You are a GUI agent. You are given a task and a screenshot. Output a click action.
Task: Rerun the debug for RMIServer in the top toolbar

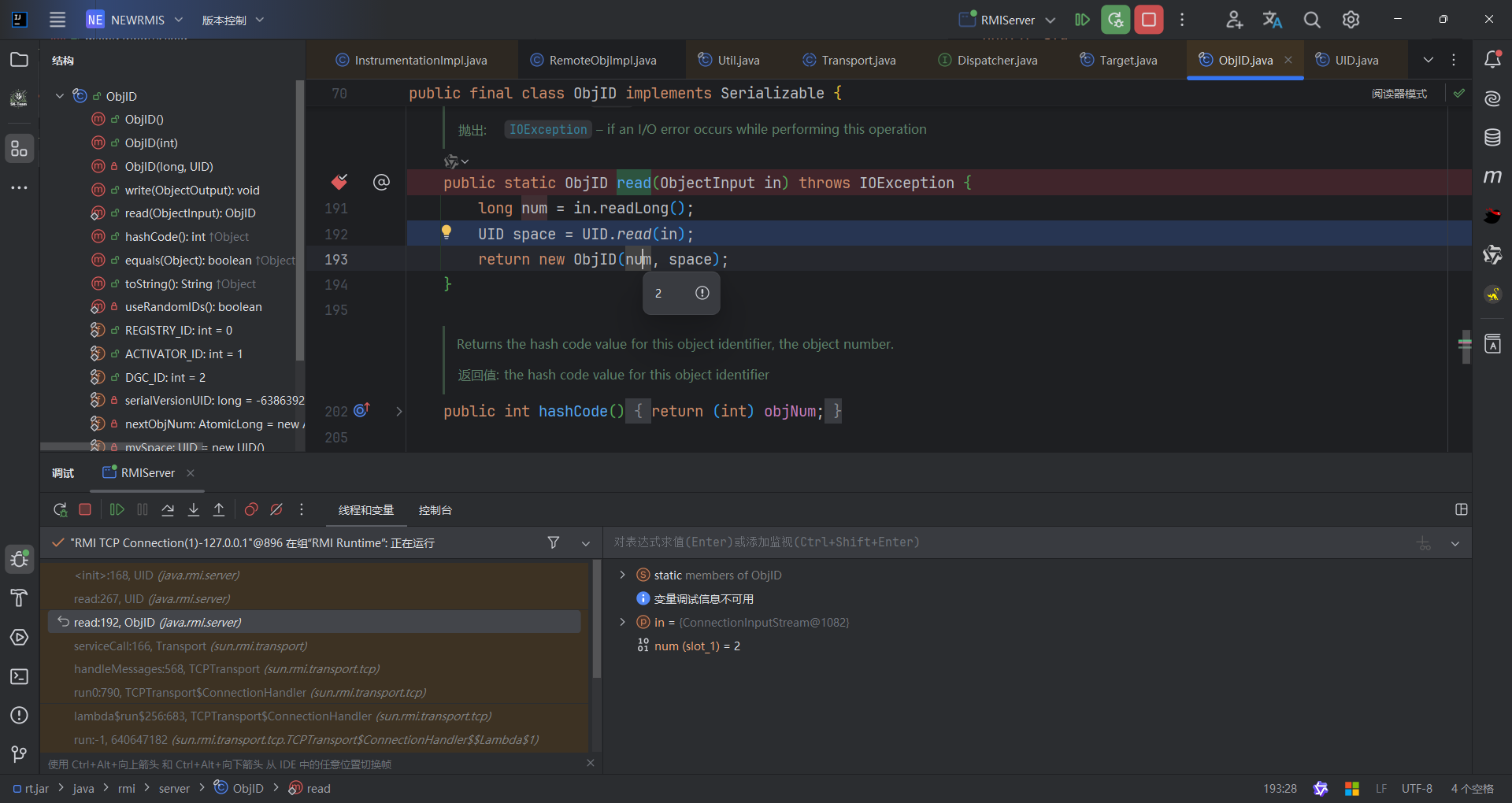(x=1116, y=20)
